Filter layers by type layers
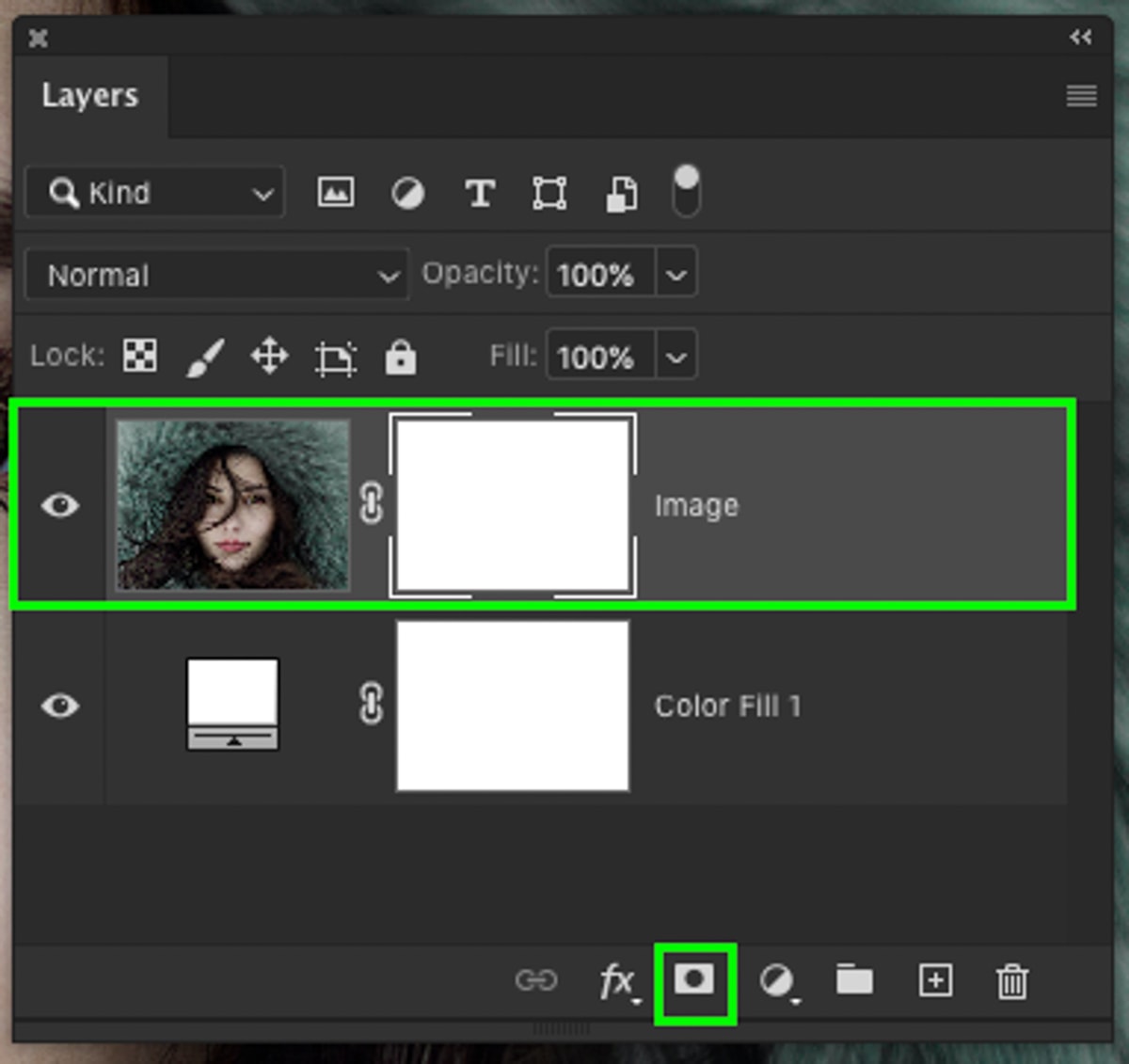This screenshot has width=1129, height=1064. 480,194
